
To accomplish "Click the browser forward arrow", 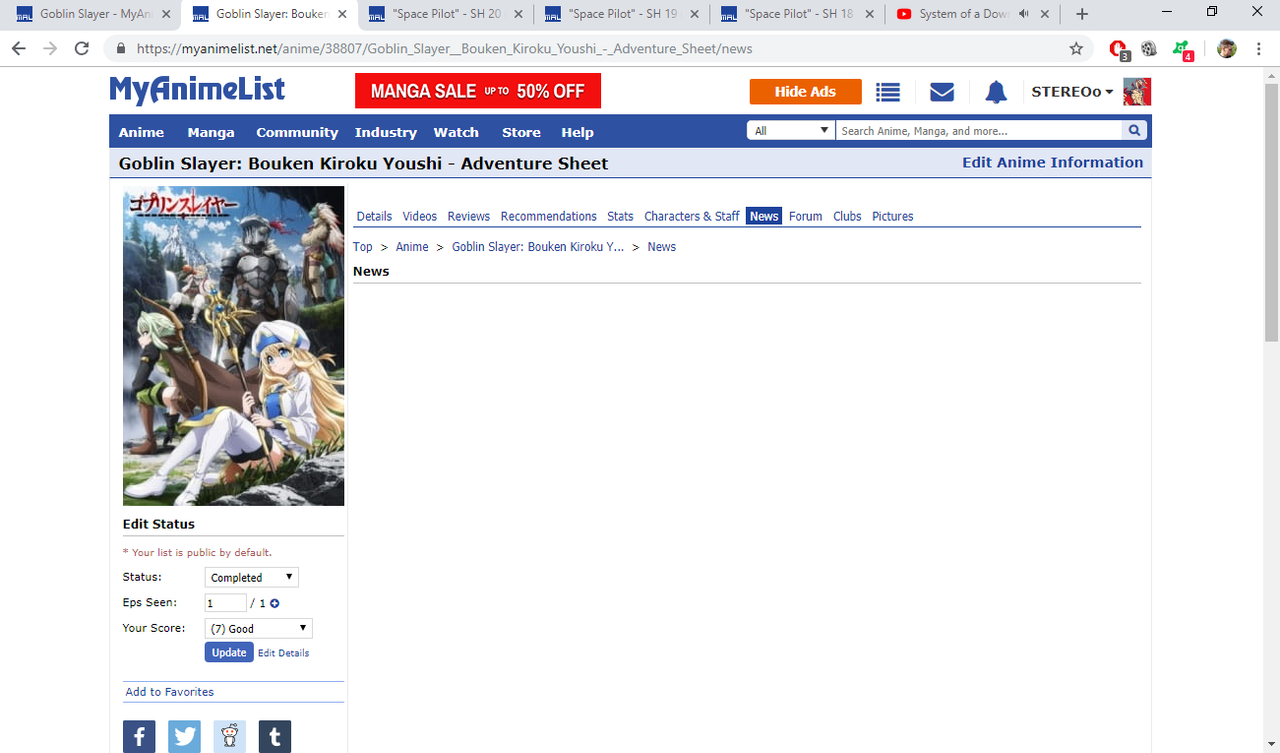I will [x=50, y=48].
